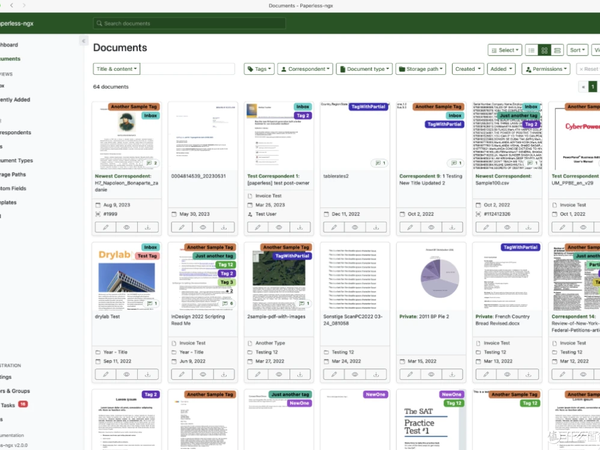The height and width of the screenshot is (450, 600).
Task: Filter by Newest Correspondent on Napoleon card
Action: click(123, 176)
